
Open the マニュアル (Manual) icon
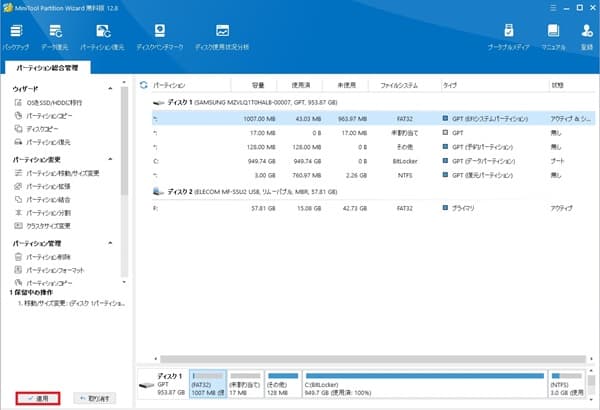[553, 37]
